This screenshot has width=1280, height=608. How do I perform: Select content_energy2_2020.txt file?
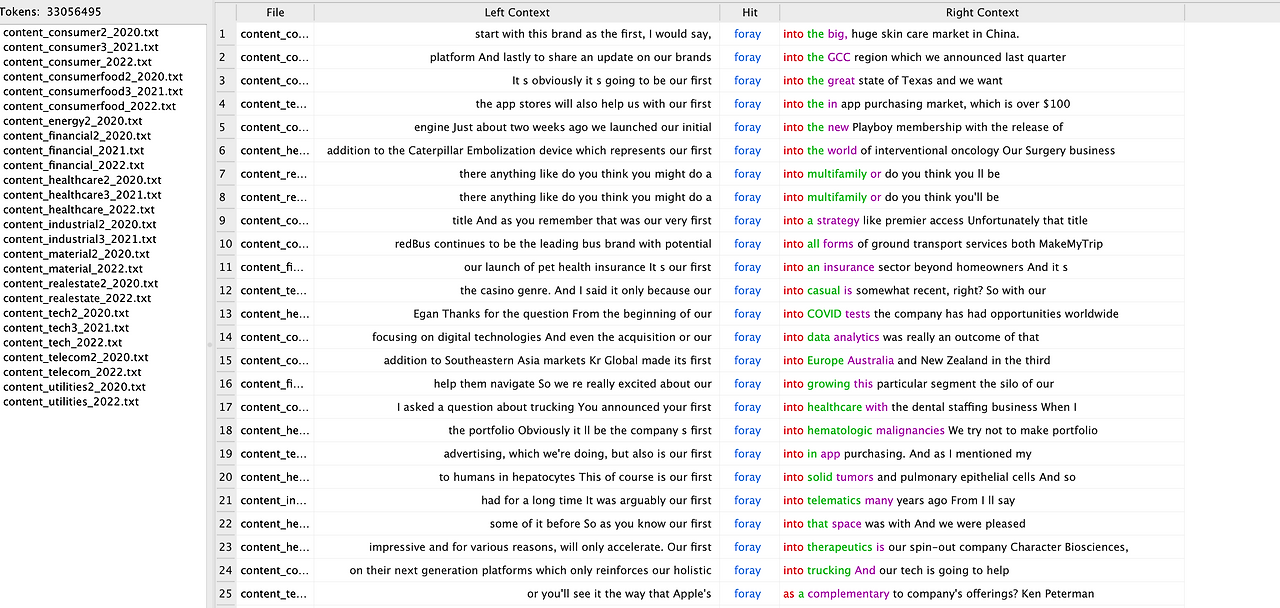coord(73,121)
